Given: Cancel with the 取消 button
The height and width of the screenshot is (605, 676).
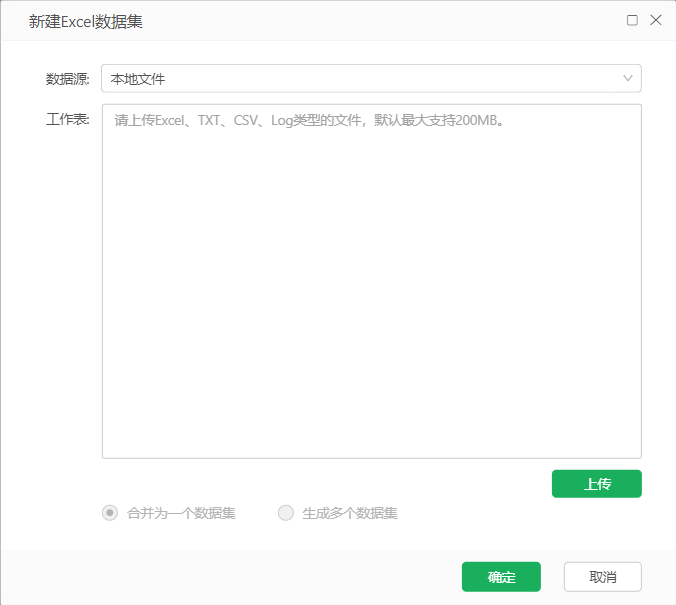Looking at the screenshot, I should (x=603, y=577).
